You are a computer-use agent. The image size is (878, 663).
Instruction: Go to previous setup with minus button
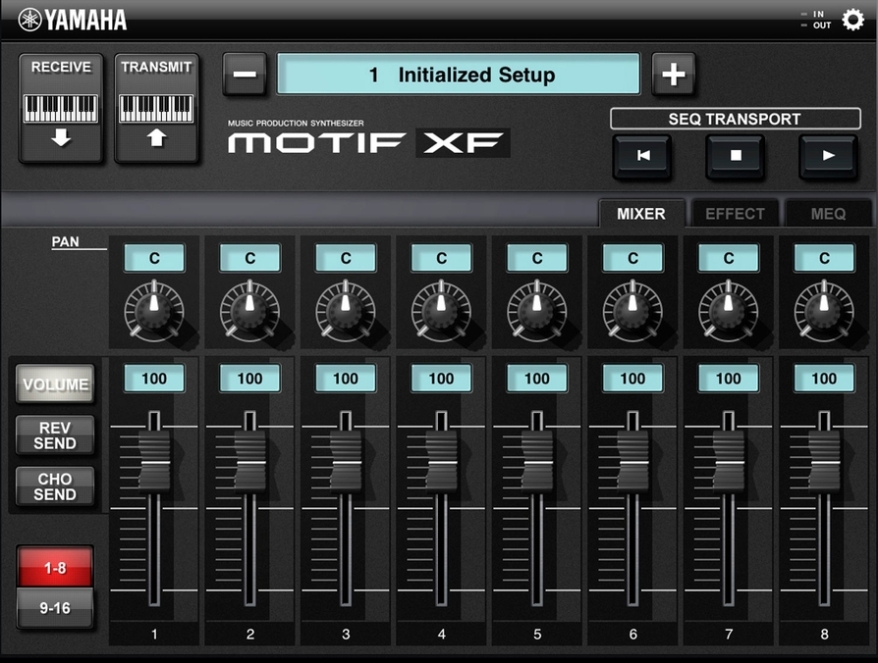[245, 74]
